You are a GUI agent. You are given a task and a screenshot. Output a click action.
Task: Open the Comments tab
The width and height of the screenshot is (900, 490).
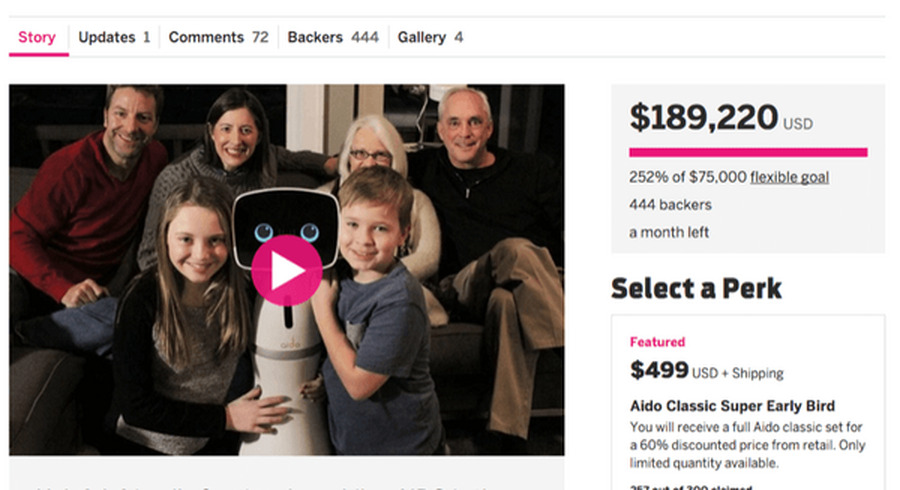point(218,38)
